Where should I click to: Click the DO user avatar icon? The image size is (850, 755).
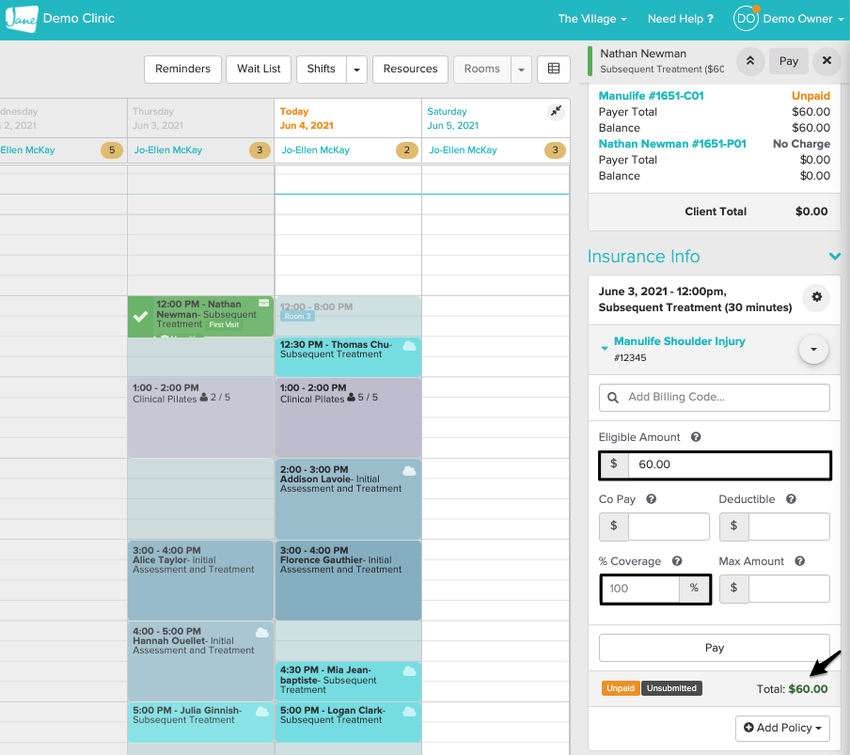[746, 18]
